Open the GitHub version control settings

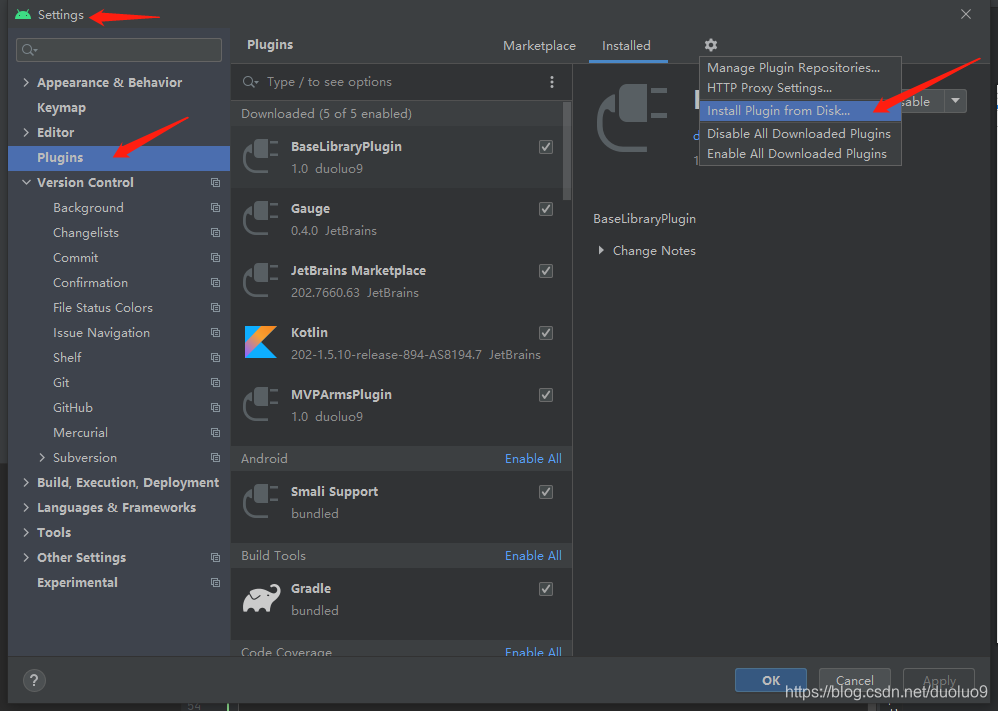click(x=73, y=407)
